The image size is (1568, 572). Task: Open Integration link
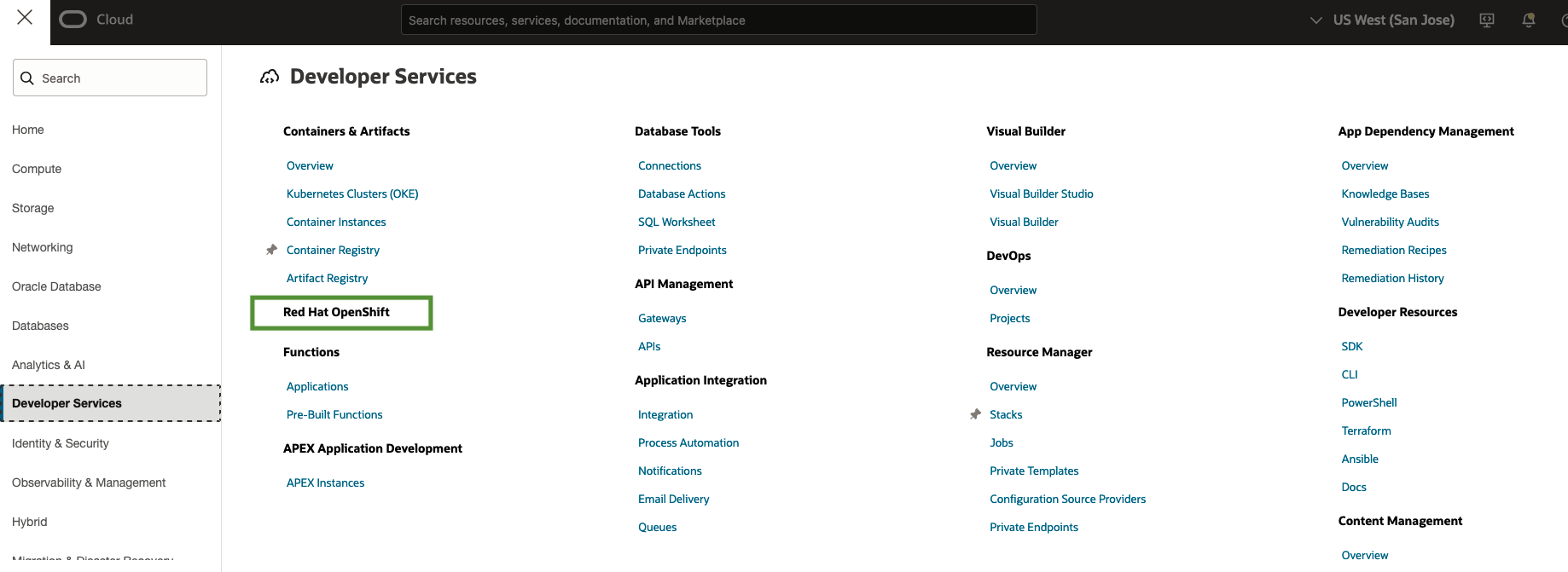(665, 414)
